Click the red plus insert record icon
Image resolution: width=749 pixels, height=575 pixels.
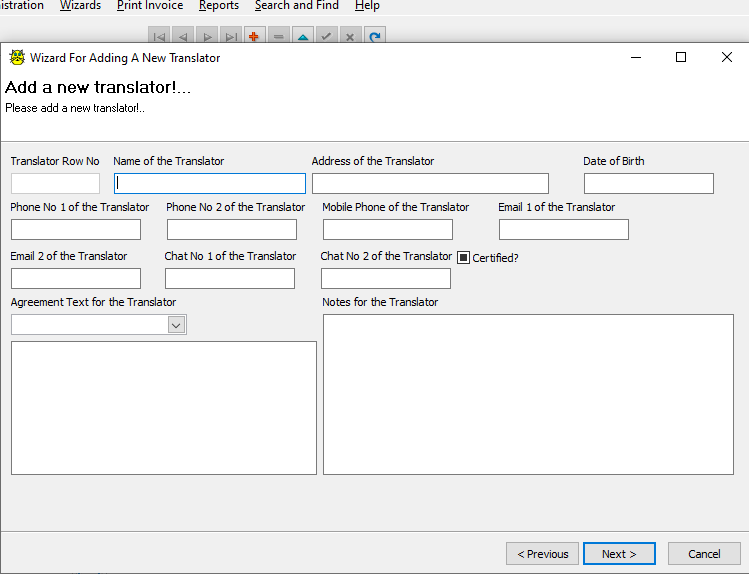(x=255, y=36)
